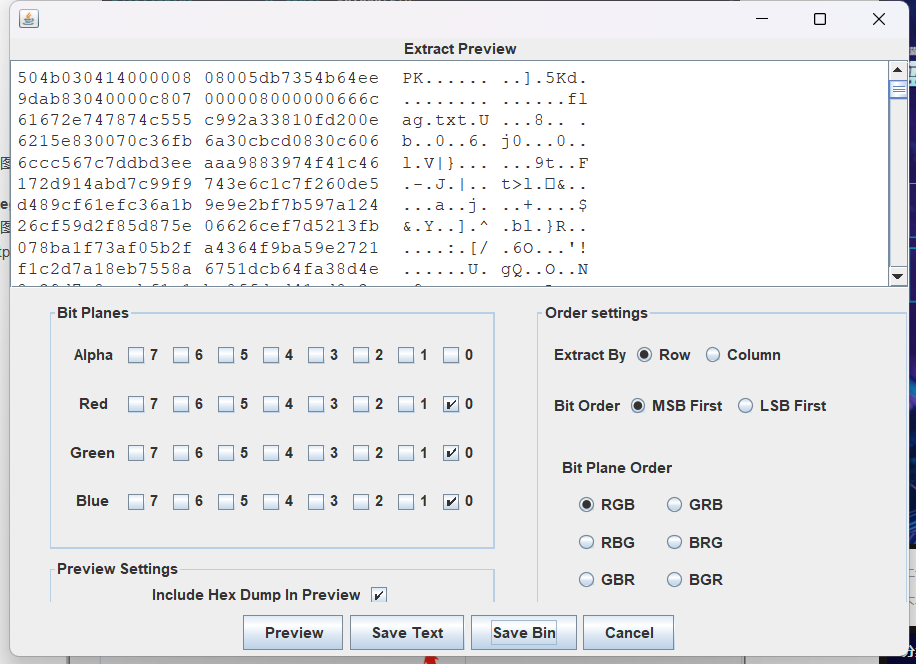Toggle Include Hex Dump In Preview
The width and height of the screenshot is (916, 664).
click(379, 595)
